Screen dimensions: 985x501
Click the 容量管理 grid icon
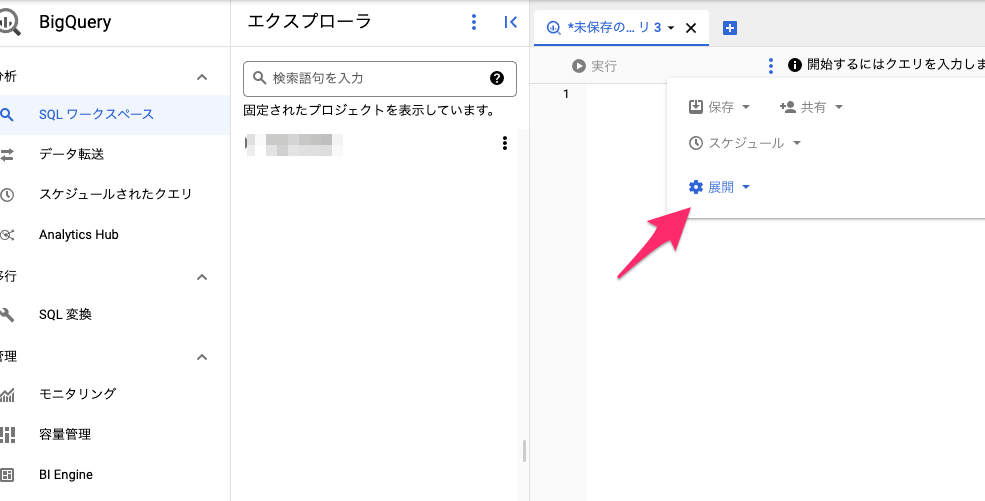6,434
